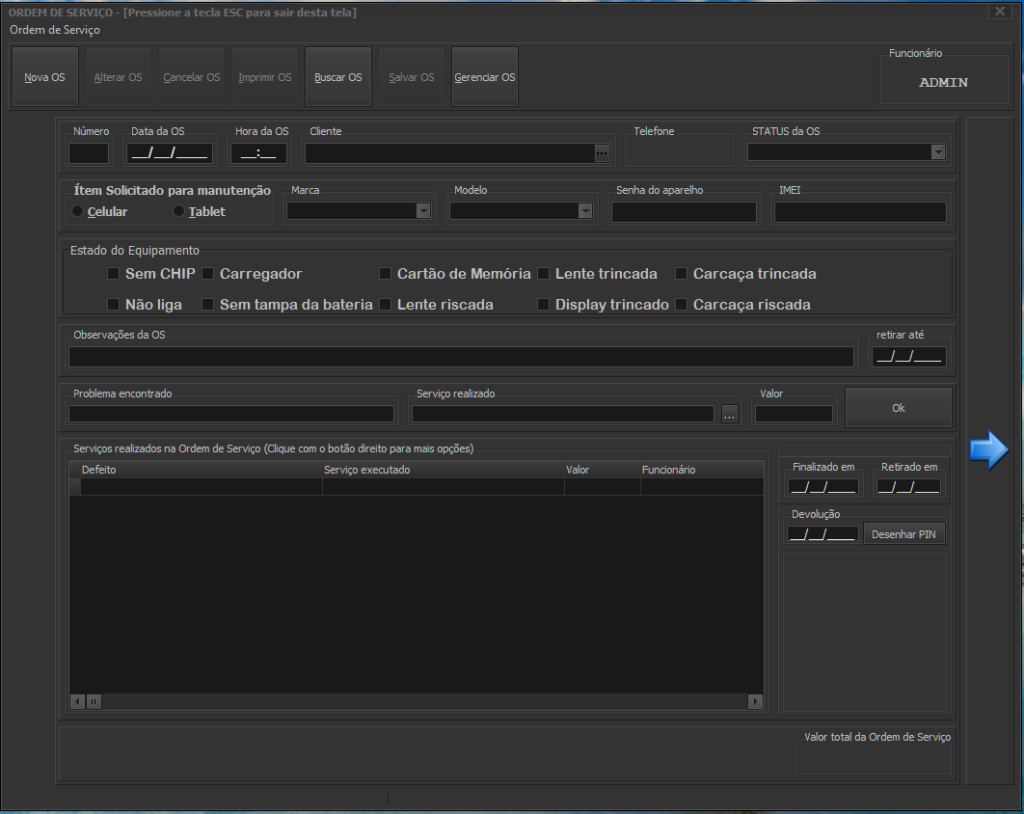This screenshot has width=1024, height=814.
Task: Click the blue right arrow icon
Action: [x=988, y=450]
